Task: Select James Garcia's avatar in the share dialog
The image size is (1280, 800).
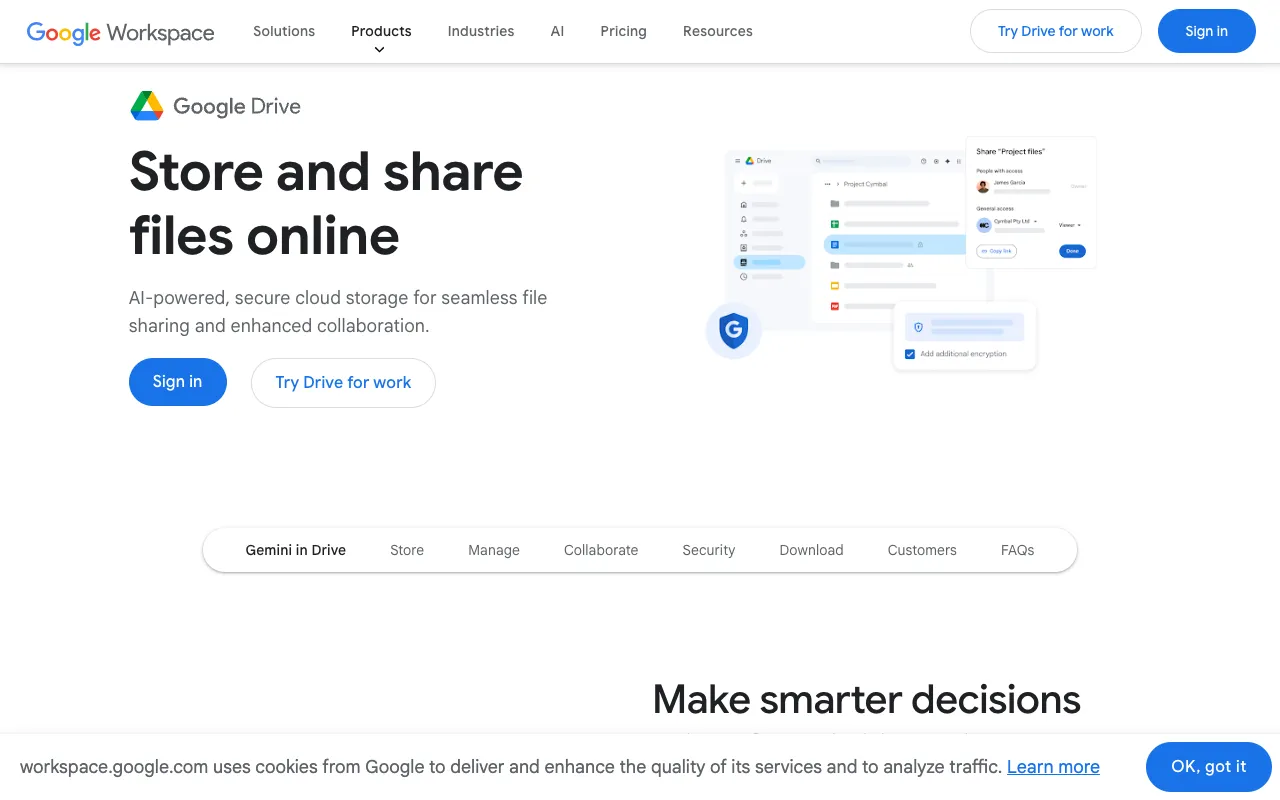Action: click(x=983, y=187)
